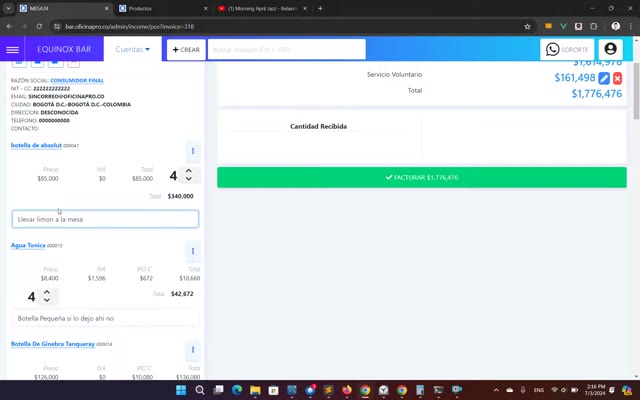640x400 pixels.
Task: Open the Cuentas dropdown
Action: 133,49
